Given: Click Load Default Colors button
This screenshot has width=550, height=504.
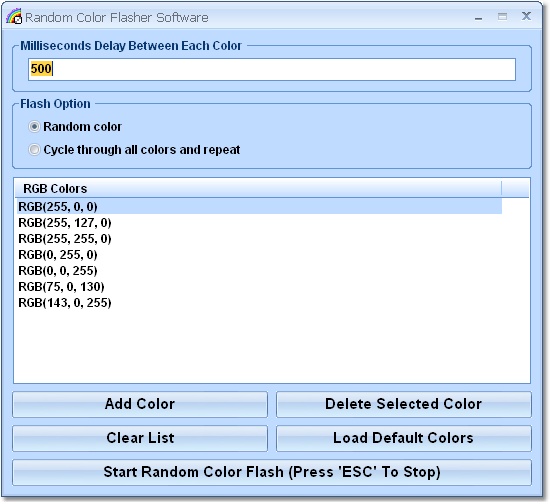Looking at the screenshot, I should (404, 438).
